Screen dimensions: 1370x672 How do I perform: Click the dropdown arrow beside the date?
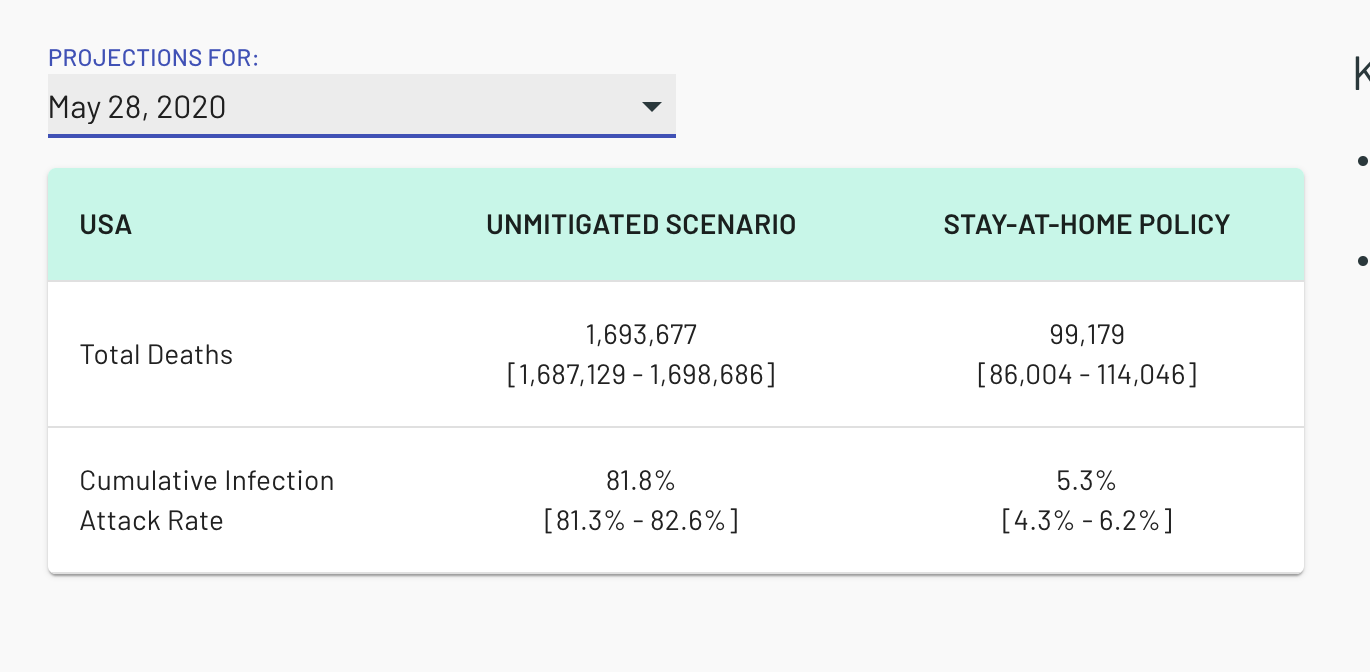click(651, 106)
